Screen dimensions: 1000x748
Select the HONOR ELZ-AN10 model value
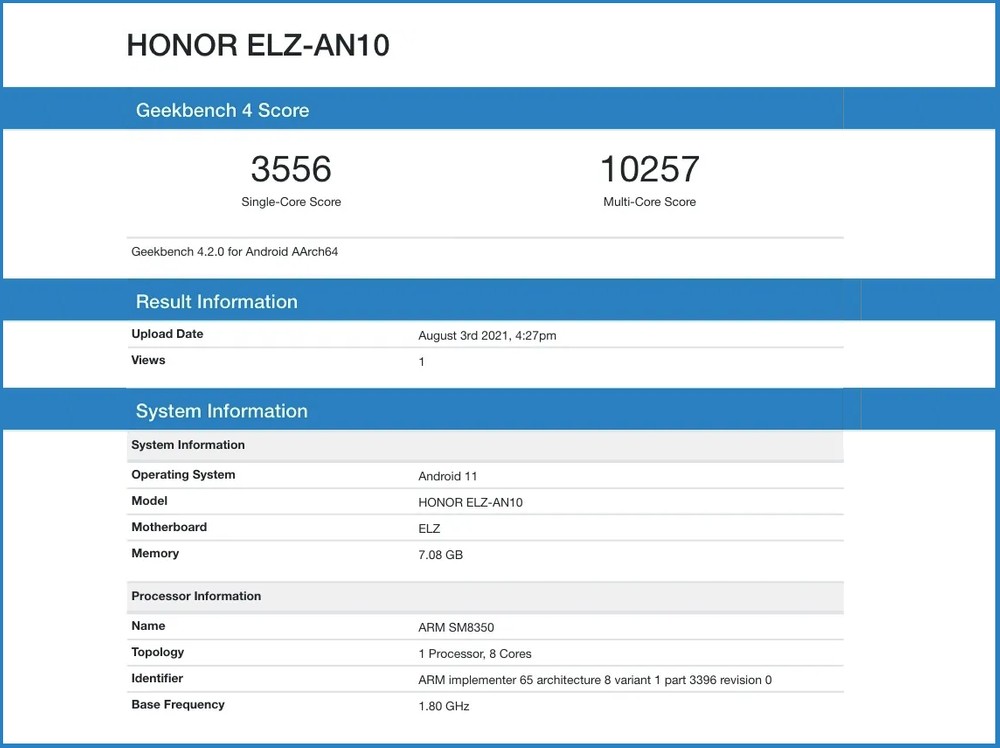[x=471, y=502]
